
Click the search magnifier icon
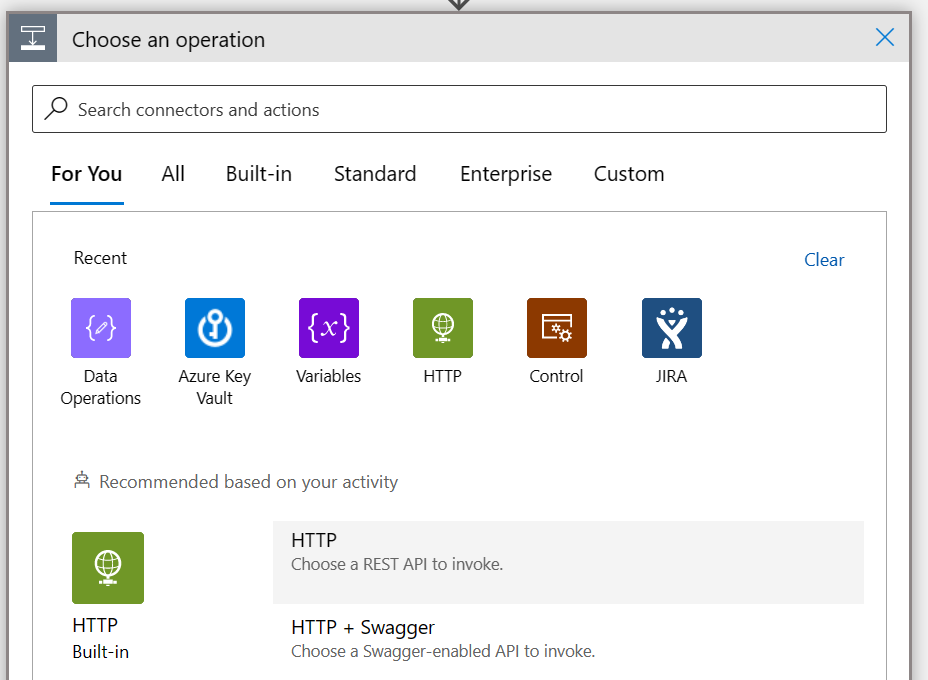(x=57, y=108)
